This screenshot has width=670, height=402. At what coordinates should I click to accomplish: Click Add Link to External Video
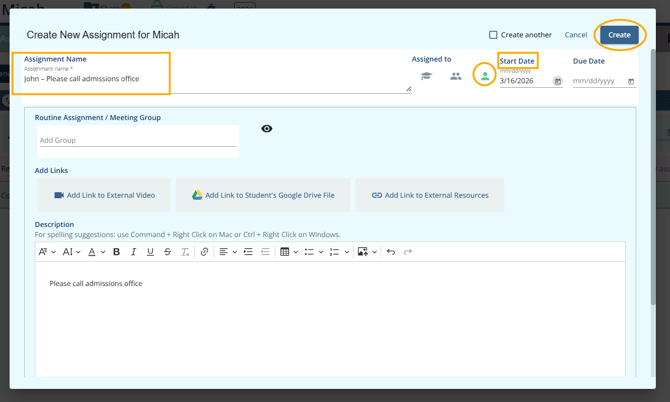pos(104,195)
